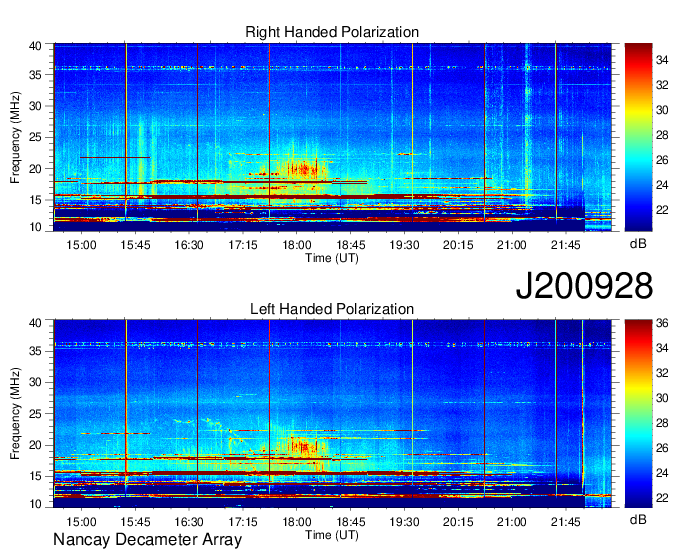Click the 21:45 time label under the left-handed plot
680x552 pixels.
pos(566,522)
